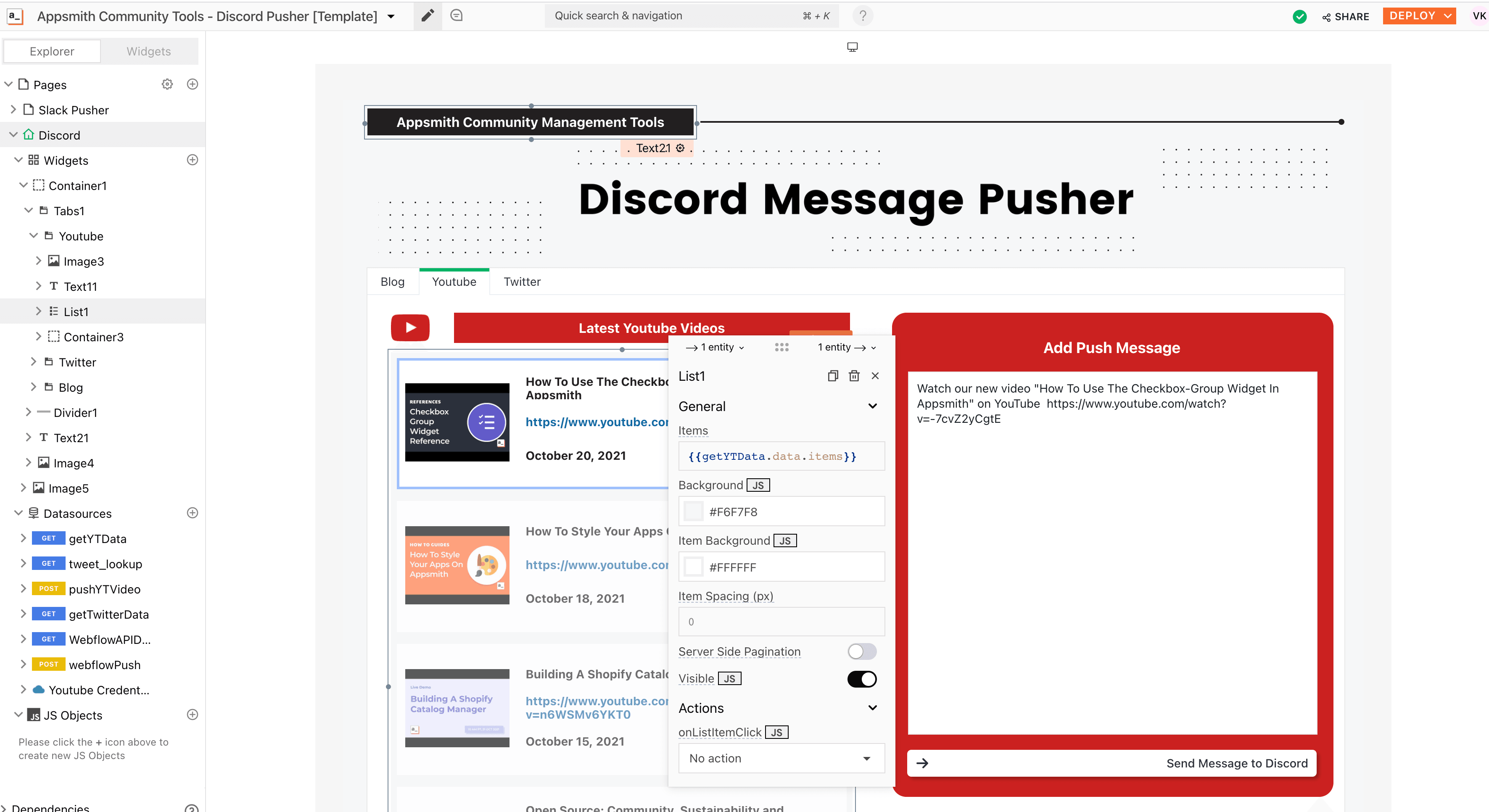Screen dimensions: 1489x812
Task: Open the Checkbox video YouTube link
Action: [597, 422]
